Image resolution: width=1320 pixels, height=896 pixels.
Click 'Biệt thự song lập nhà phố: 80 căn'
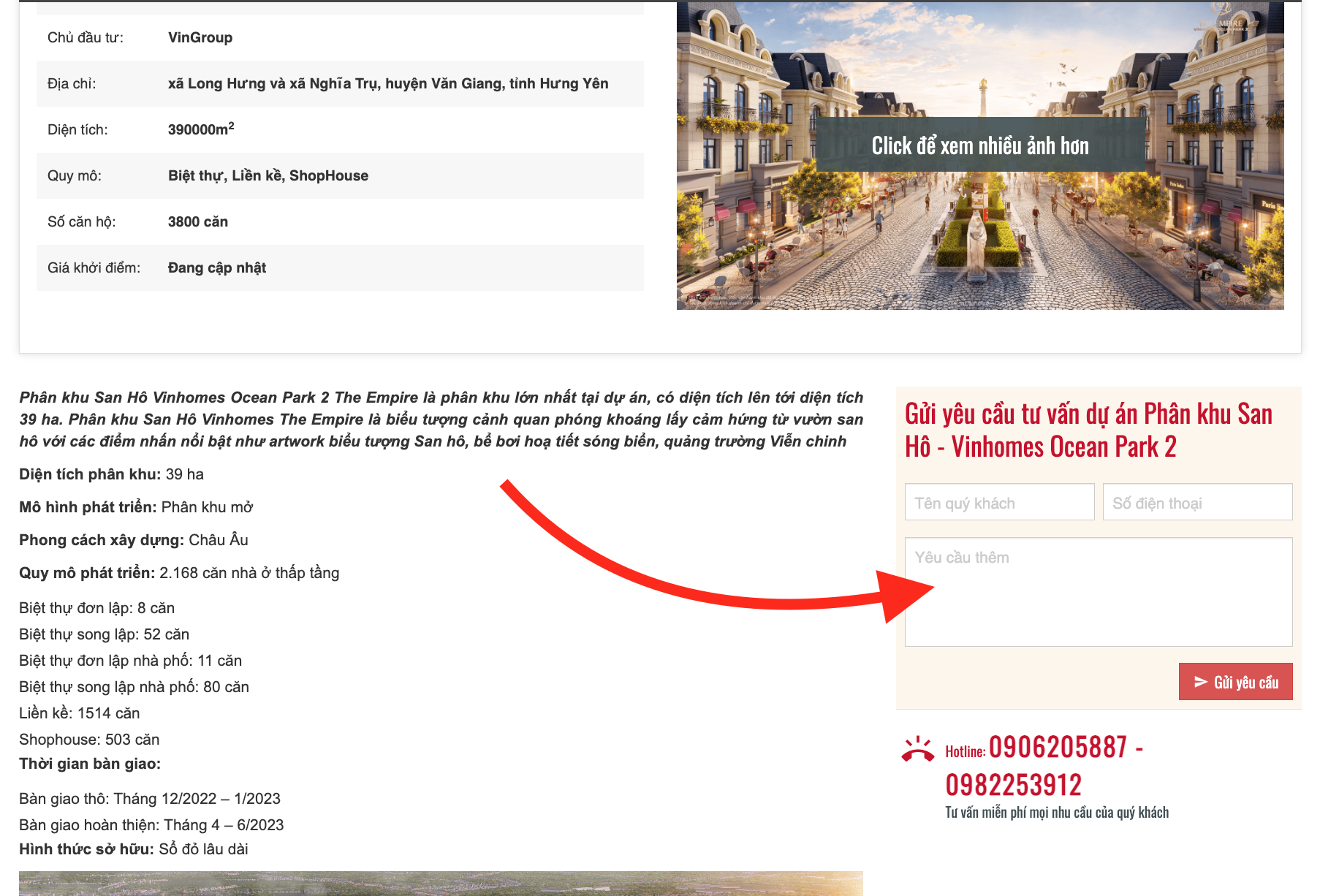(134, 687)
